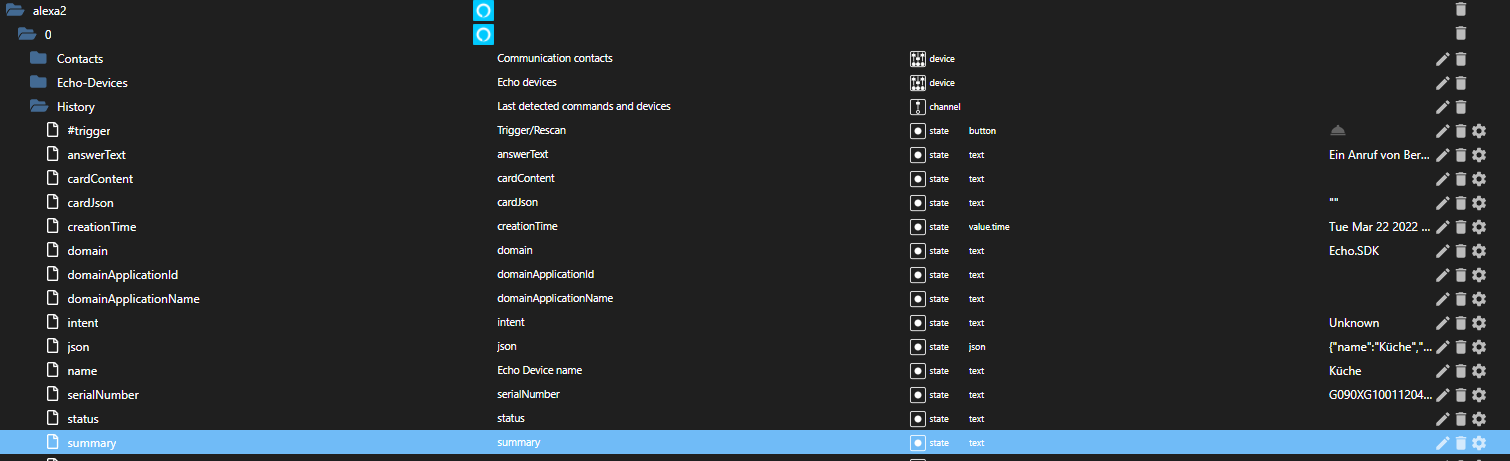Delete the Echo-Devices object
The height and width of the screenshot is (461, 1510).
click(x=1461, y=83)
